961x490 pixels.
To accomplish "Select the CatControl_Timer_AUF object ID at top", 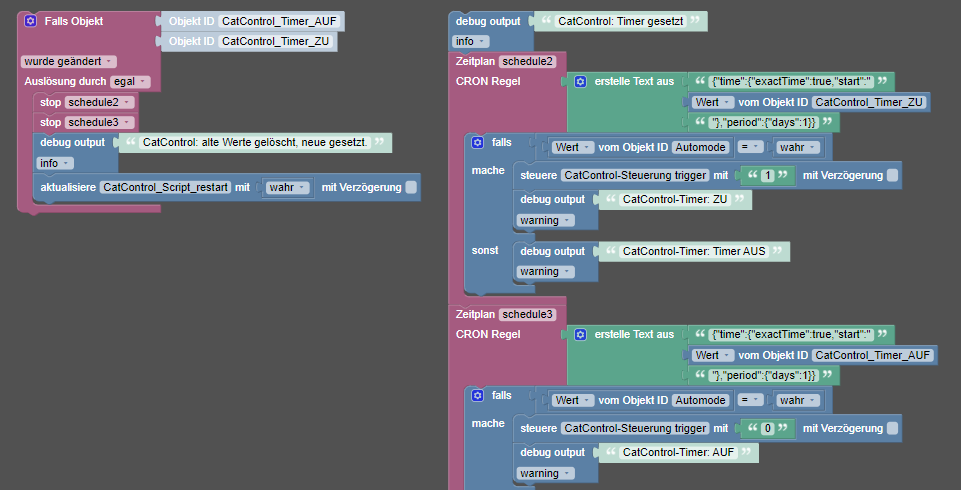I will pyautogui.click(x=279, y=21).
